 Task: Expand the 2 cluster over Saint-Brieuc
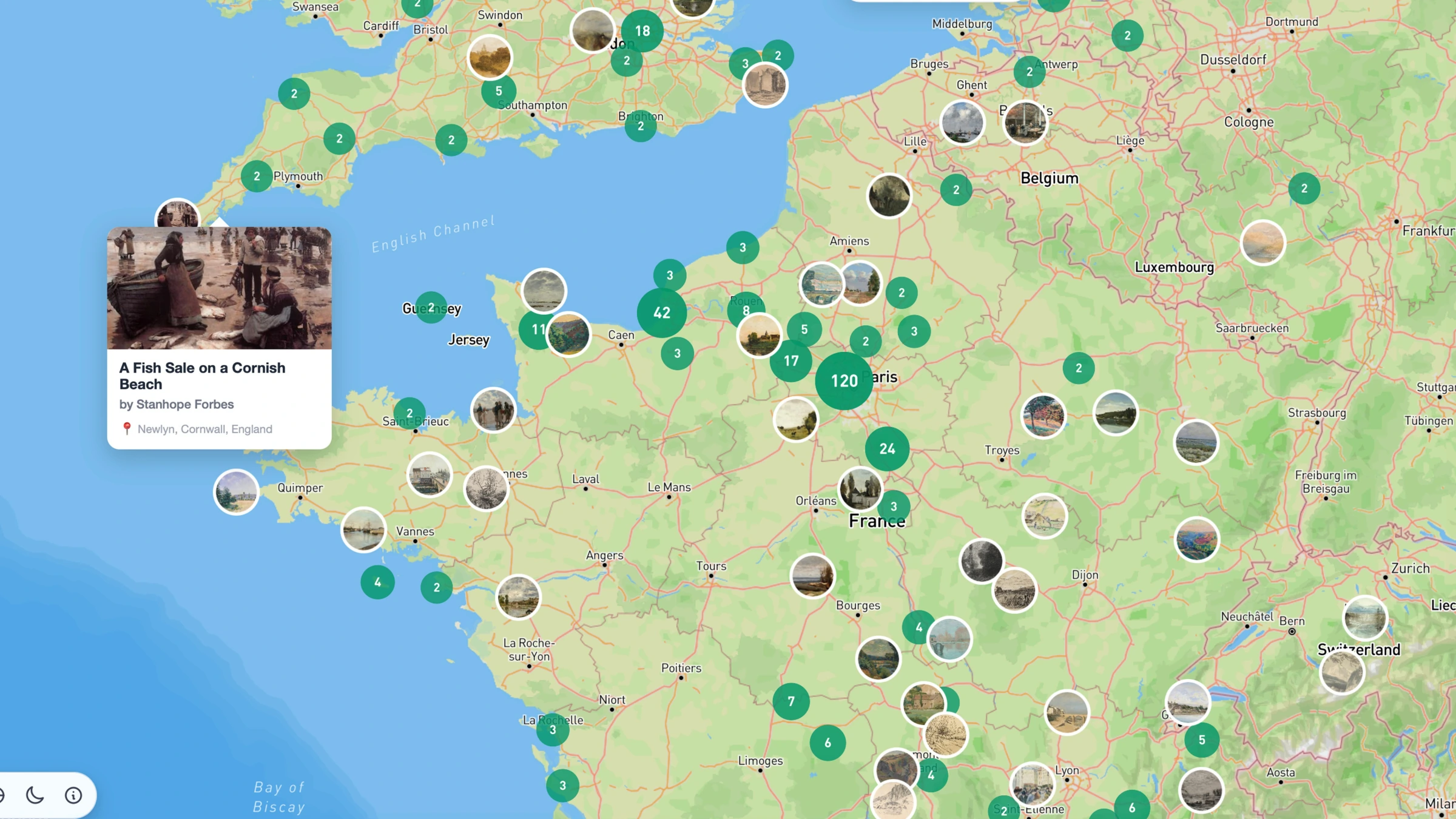[409, 413]
